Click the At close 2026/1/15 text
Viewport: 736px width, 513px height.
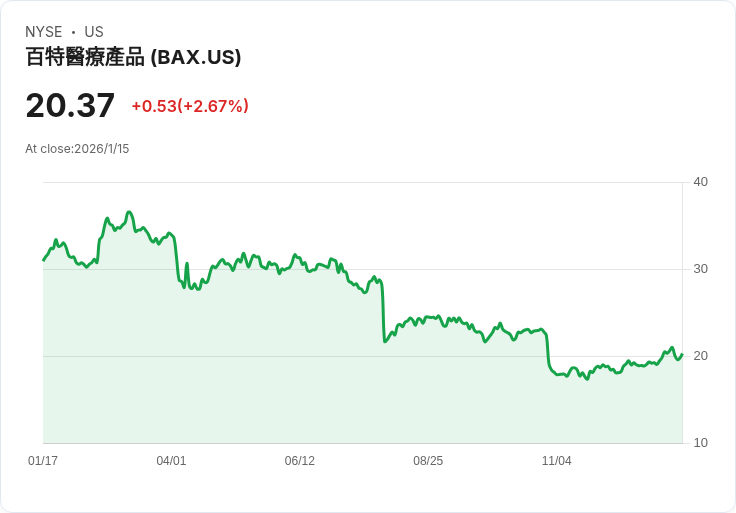coord(77,149)
